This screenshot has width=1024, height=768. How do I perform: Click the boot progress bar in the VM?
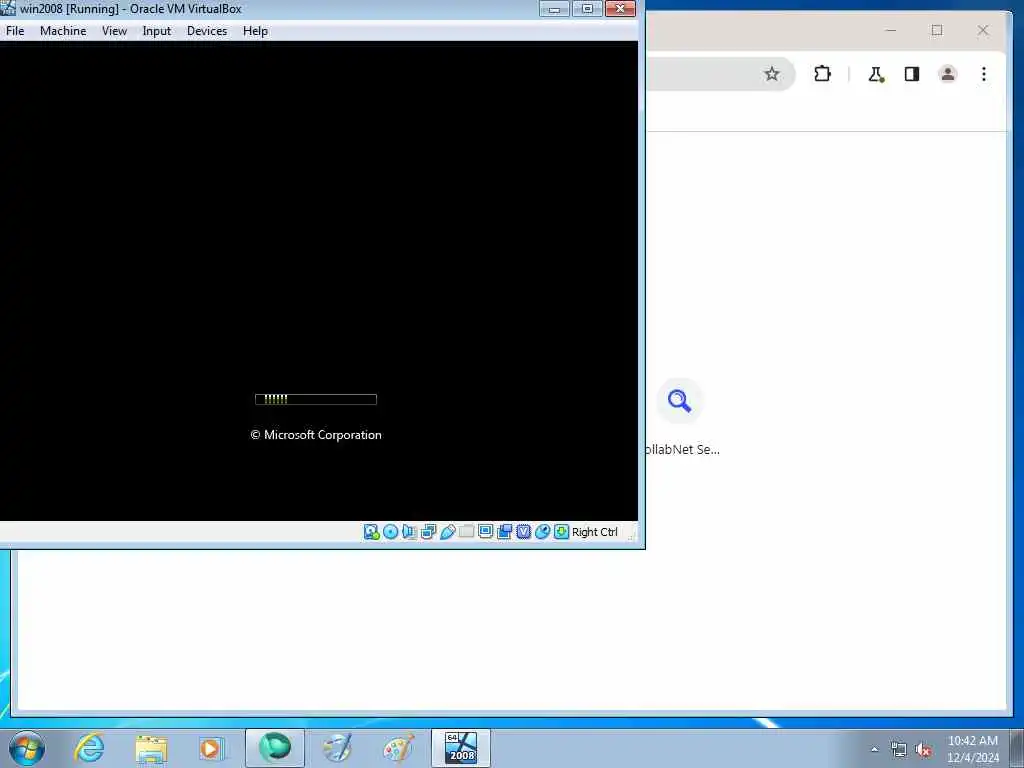tap(315, 399)
